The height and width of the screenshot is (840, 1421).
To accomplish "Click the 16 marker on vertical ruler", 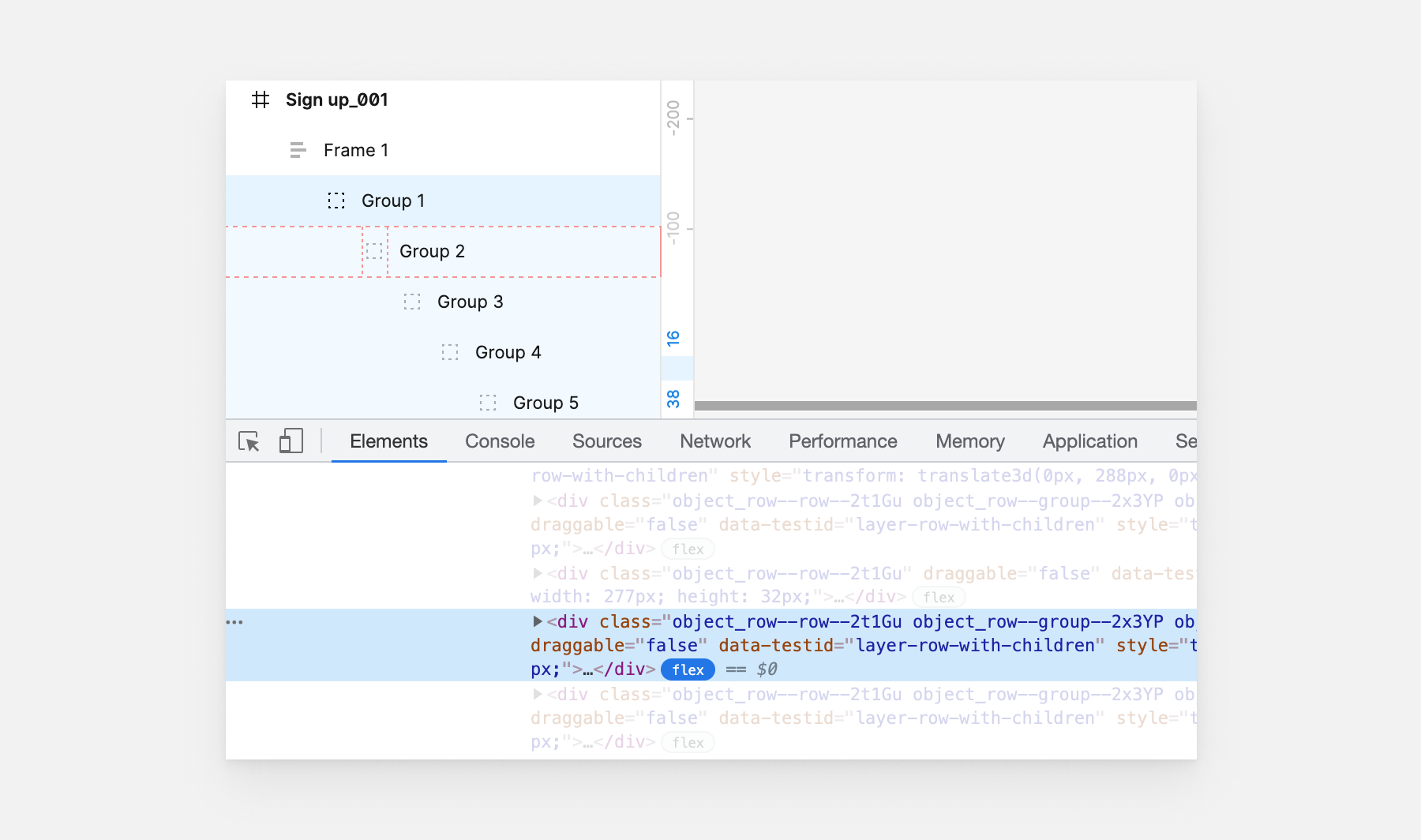I will click(673, 338).
